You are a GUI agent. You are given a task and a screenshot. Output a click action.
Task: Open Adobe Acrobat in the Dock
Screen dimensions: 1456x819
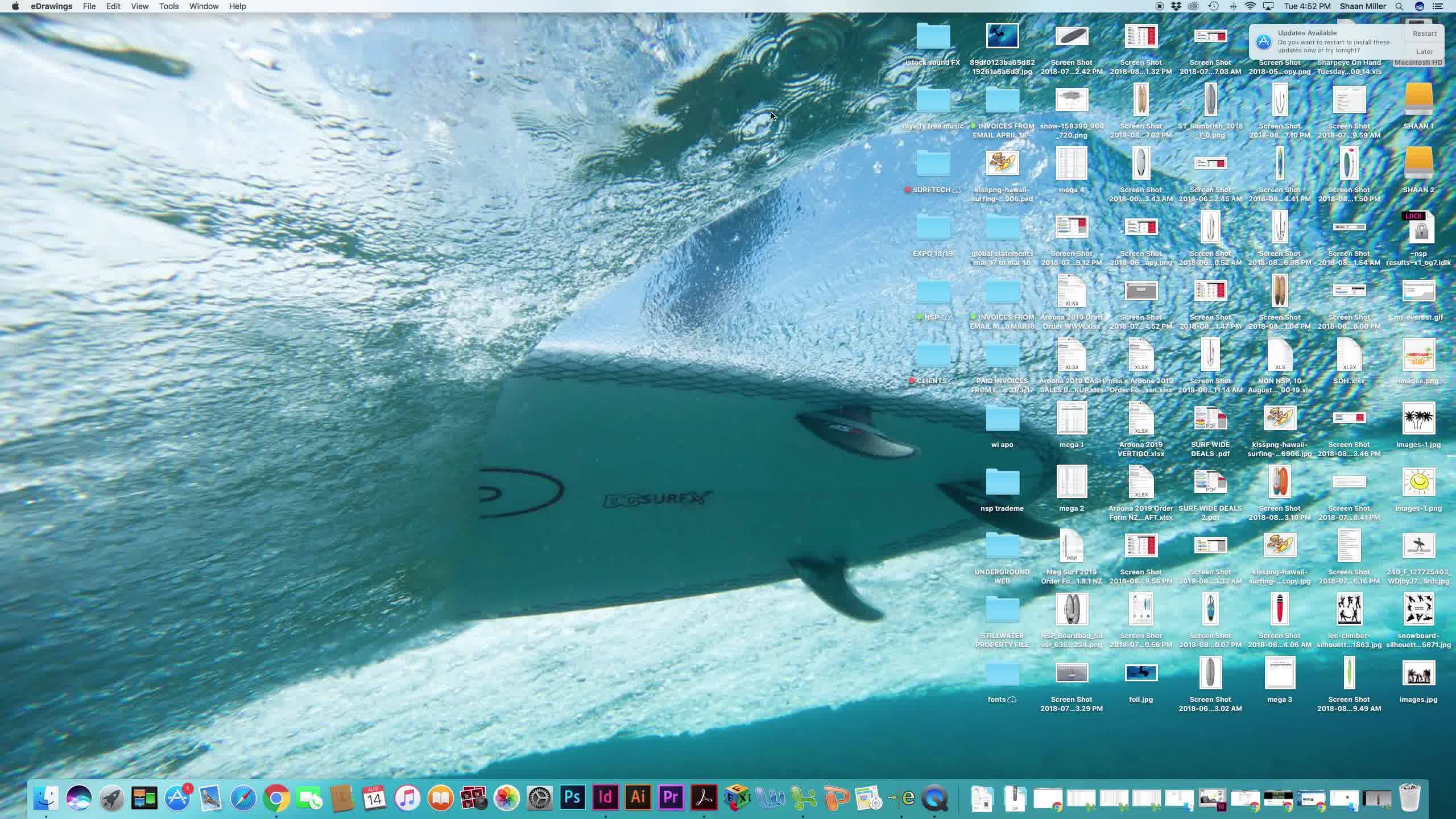click(x=704, y=798)
